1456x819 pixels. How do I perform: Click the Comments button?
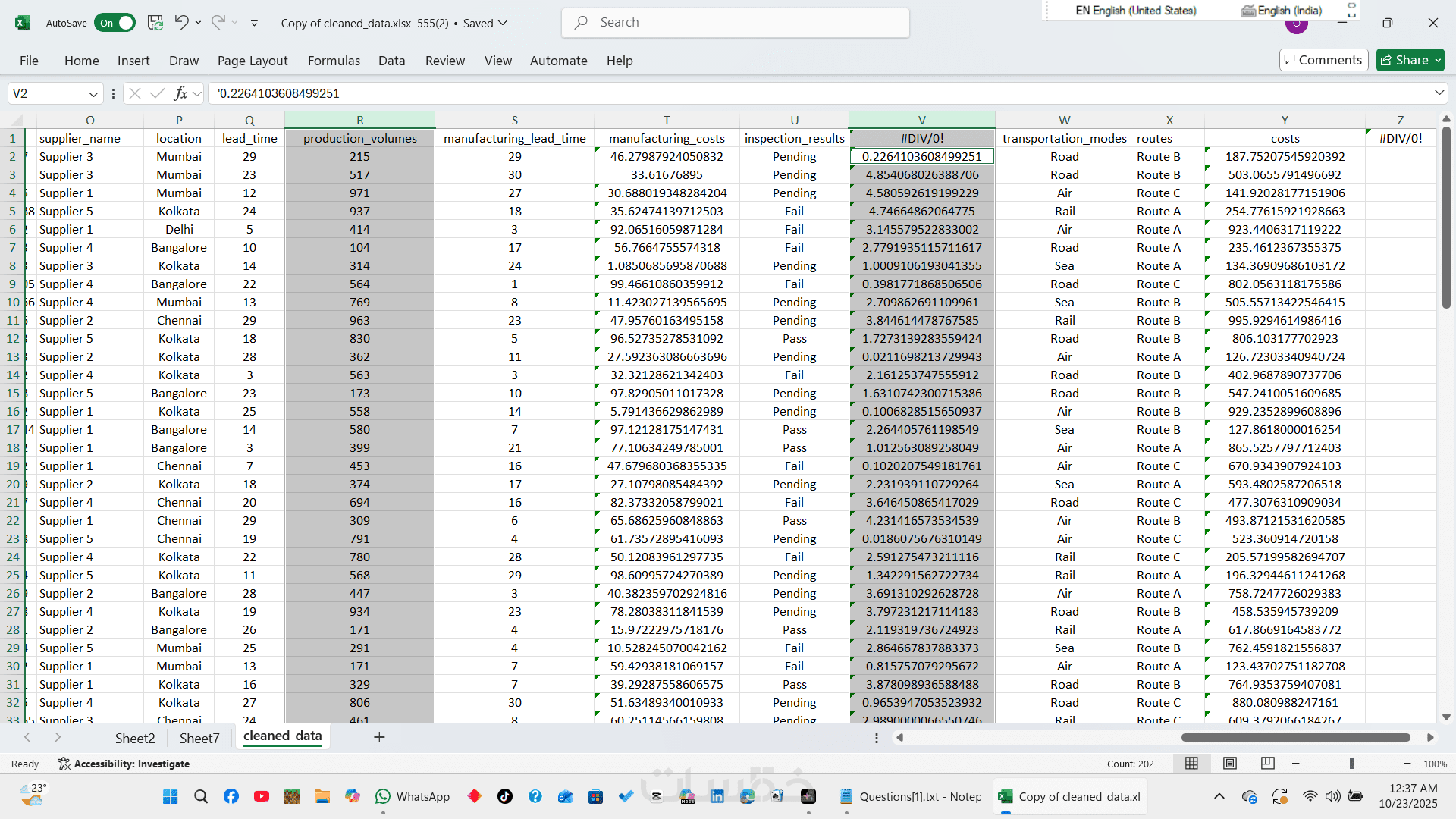click(x=1323, y=60)
